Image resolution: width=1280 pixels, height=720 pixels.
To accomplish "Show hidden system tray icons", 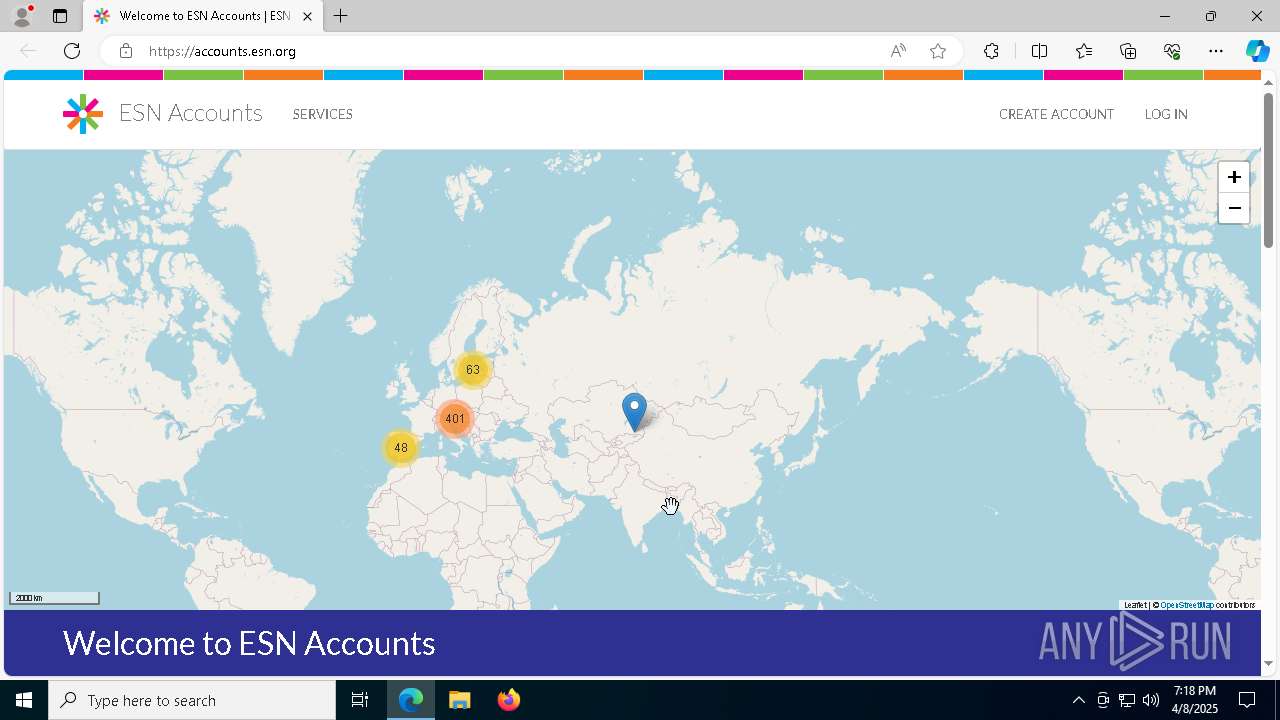I will tap(1078, 700).
